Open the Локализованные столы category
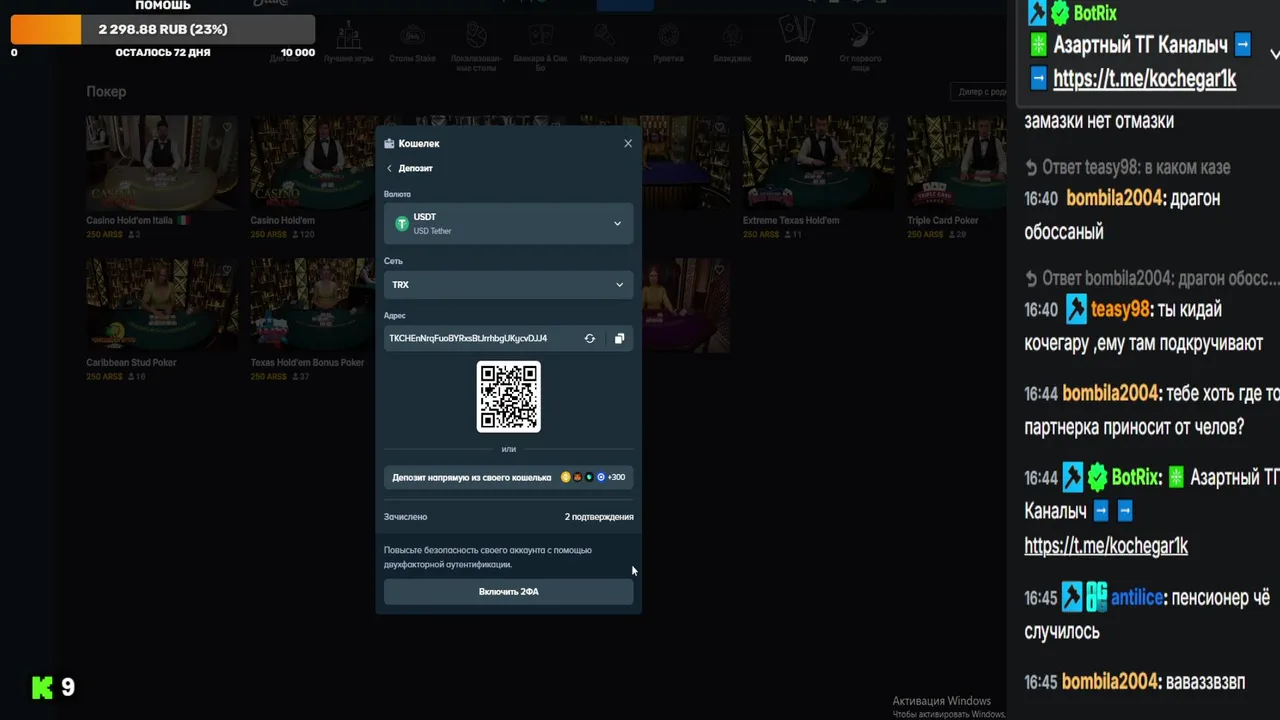 476,48
